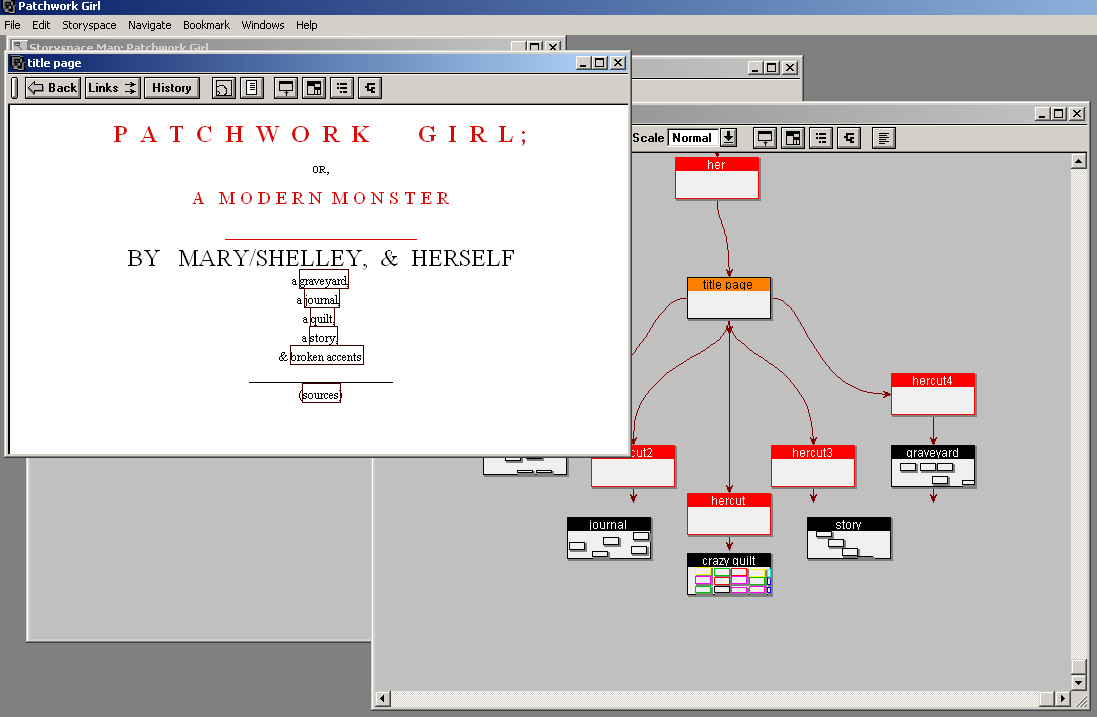
Task: Go Back in the title page window
Action: pos(52,88)
